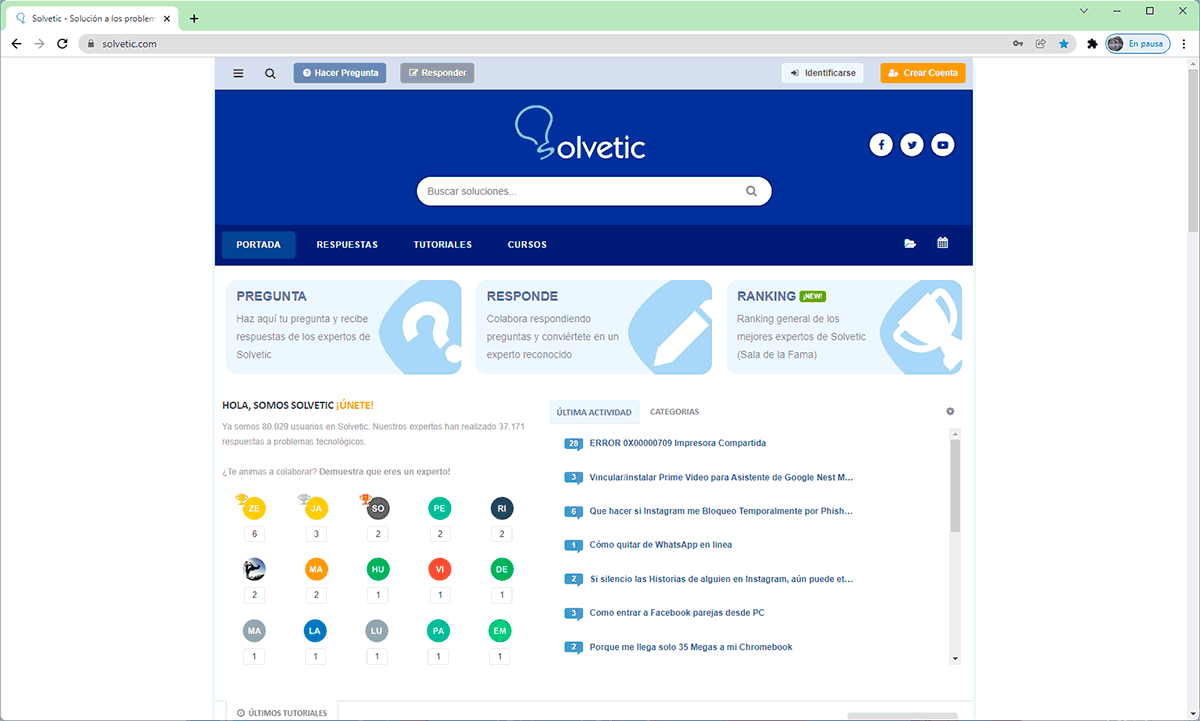Viewport: 1200px width, 721px height.
Task: Open user avatar SO
Action: tap(378, 508)
